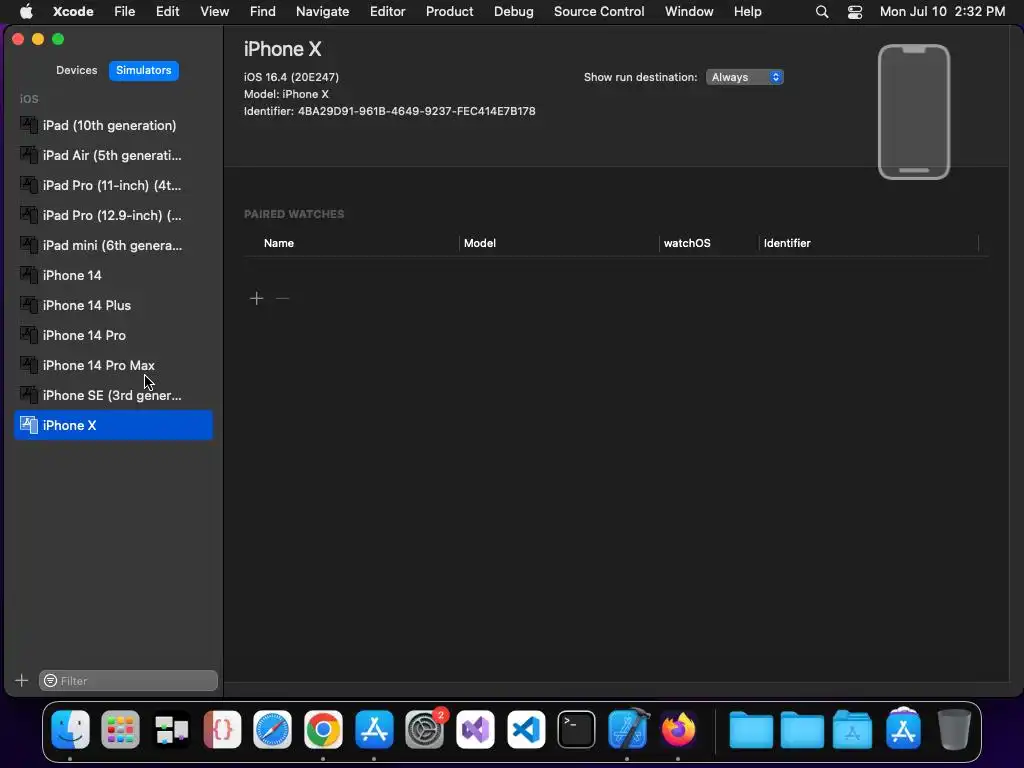Select the iPhone 14 Pro simulator row
This screenshot has width=1024, height=768.
click(x=113, y=336)
